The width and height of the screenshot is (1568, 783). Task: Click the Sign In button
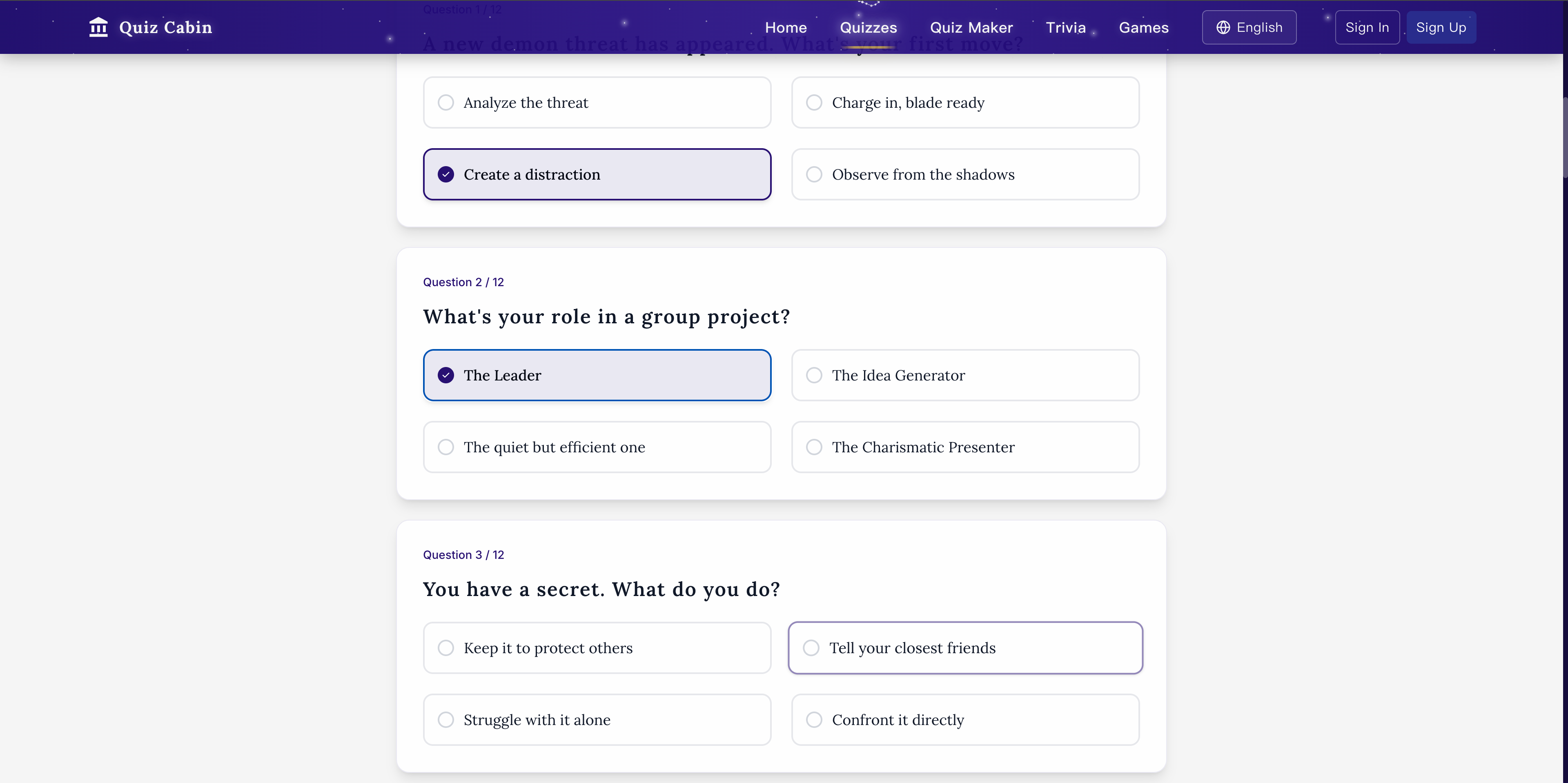point(1367,27)
